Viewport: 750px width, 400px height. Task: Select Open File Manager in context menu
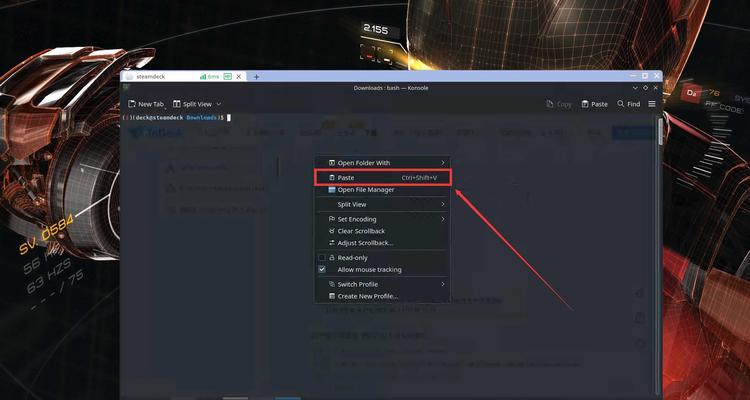tap(382, 189)
